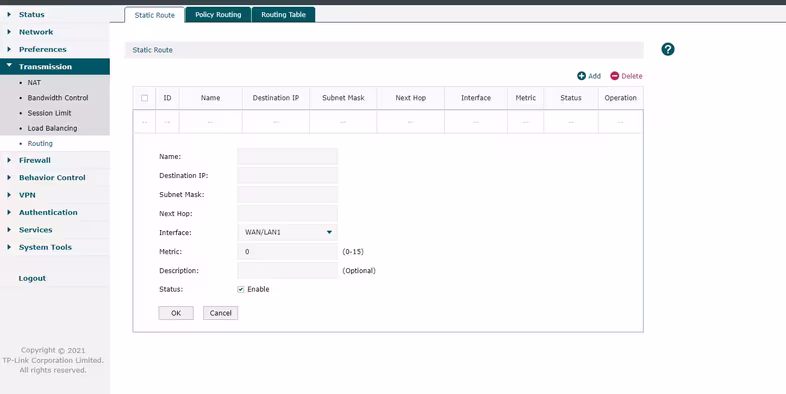The width and height of the screenshot is (786, 394).
Task: Click the red Delete minus icon
Action: (x=615, y=76)
